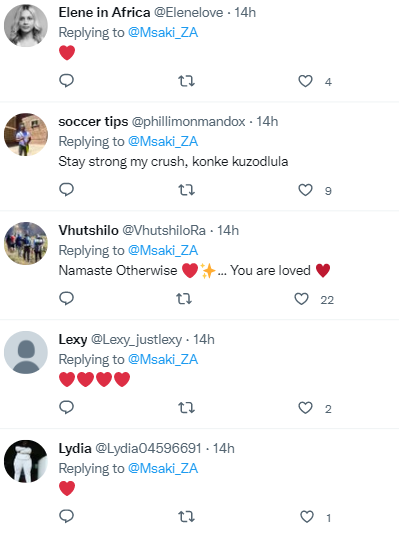
Task: Reply to Elene in Africa's tweet
Action: (x=66, y=81)
